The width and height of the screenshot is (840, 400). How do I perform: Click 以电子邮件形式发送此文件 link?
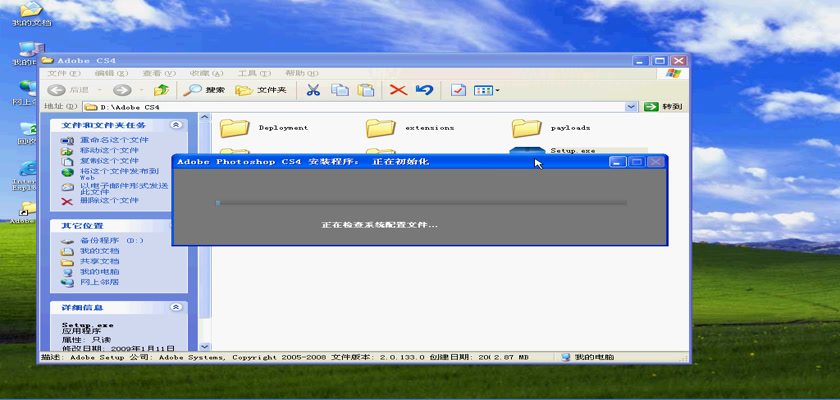point(124,188)
